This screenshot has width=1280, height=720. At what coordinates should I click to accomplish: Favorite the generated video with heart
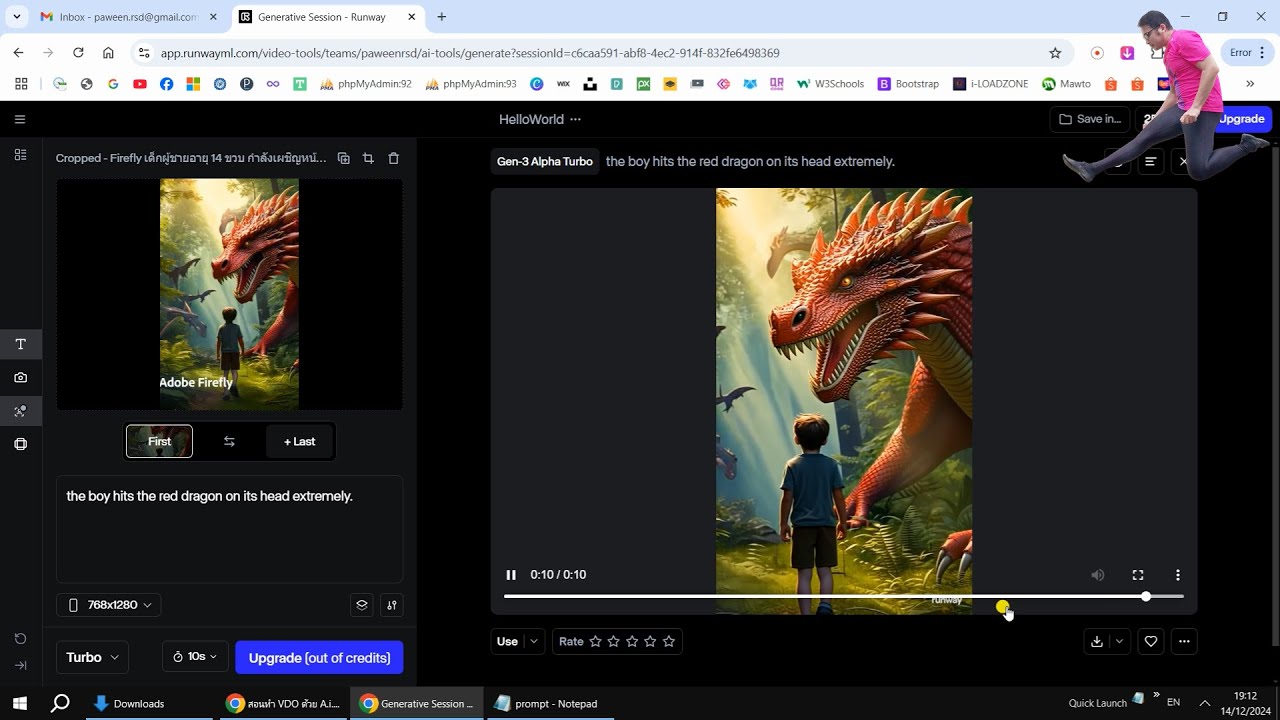click(1151, 641)
